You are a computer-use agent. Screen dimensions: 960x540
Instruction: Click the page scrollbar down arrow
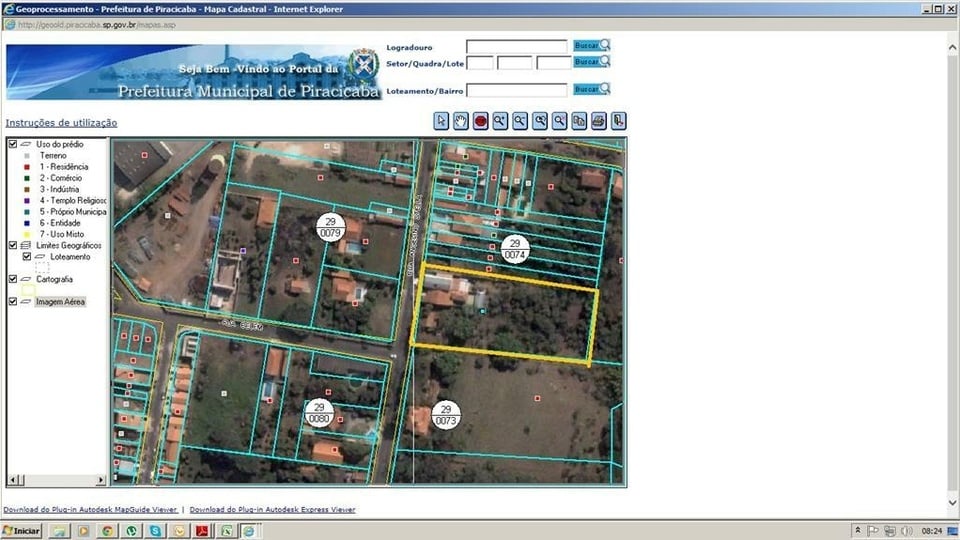[x=952, y=503]
